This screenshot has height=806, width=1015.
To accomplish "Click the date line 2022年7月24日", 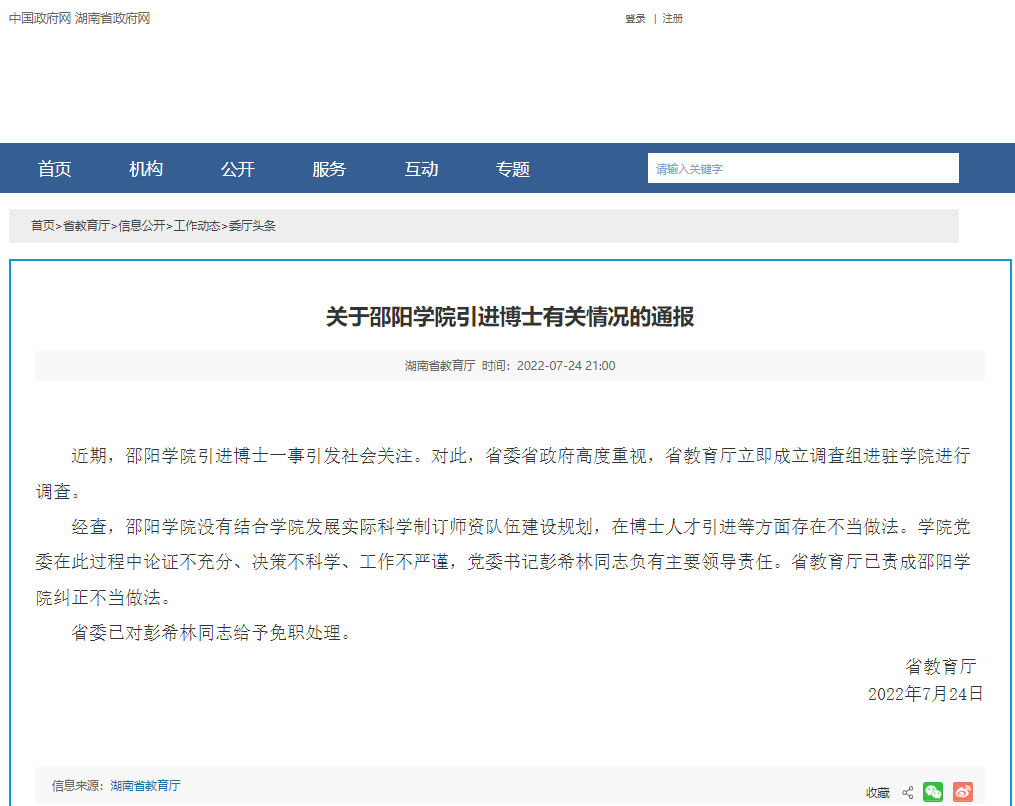I will [926, 694].
